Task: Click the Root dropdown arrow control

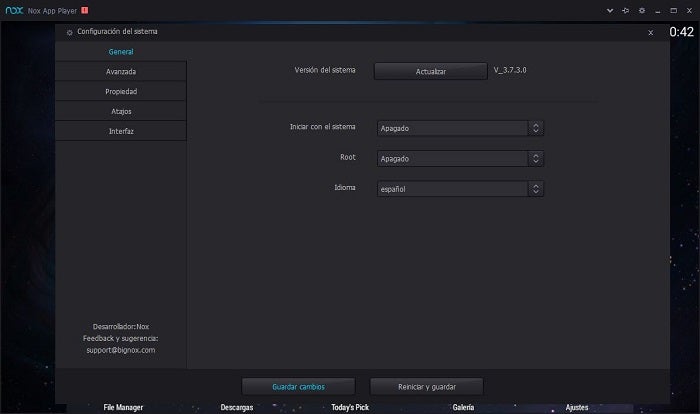Action: pyautogui.click(x=535, y=159)
